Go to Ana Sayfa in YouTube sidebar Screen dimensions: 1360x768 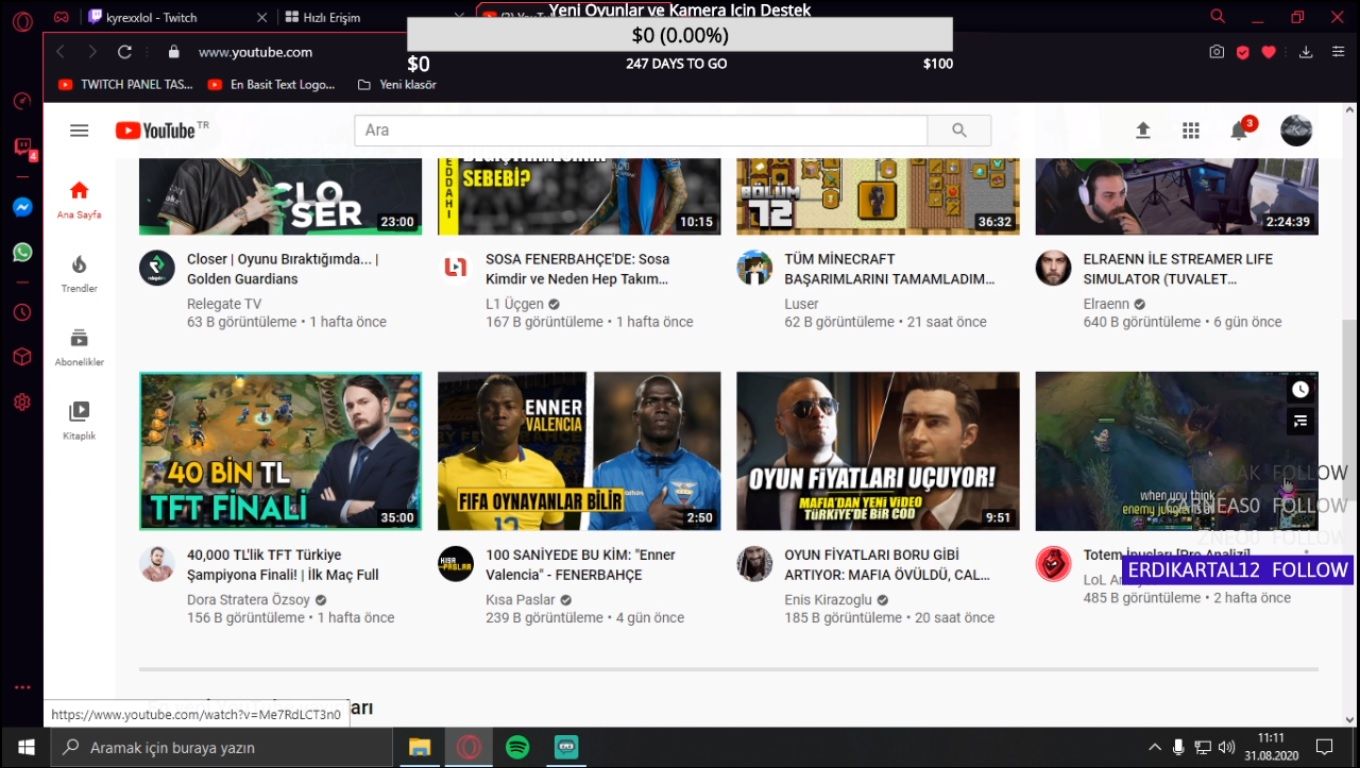coord(79,199)
